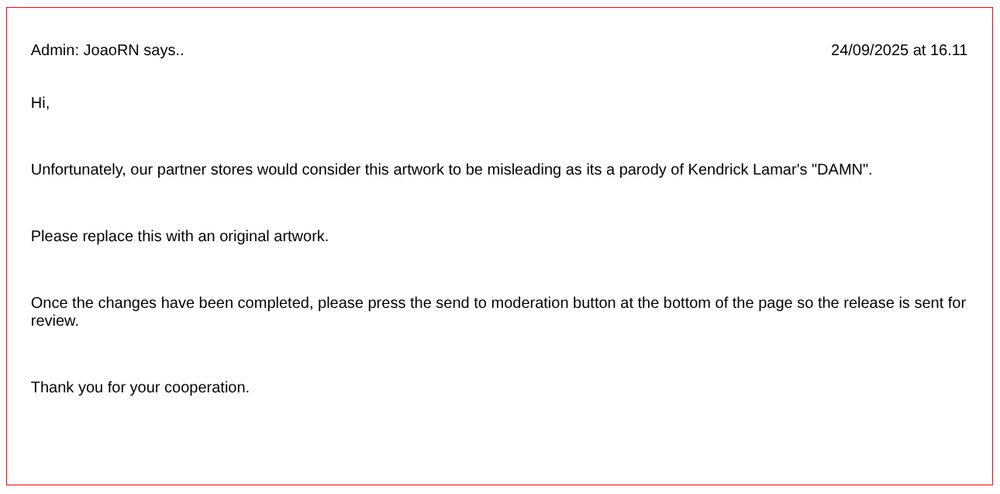
Task: Click the "Hi," greeting line
Action: coord(40,103)
